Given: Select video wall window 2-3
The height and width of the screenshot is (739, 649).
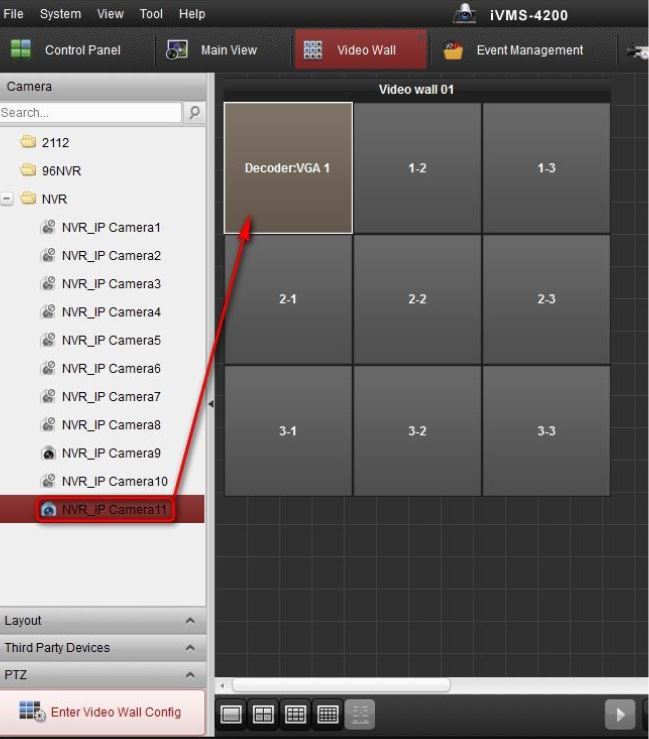Looking at the screenshot, I should [546, 299].
